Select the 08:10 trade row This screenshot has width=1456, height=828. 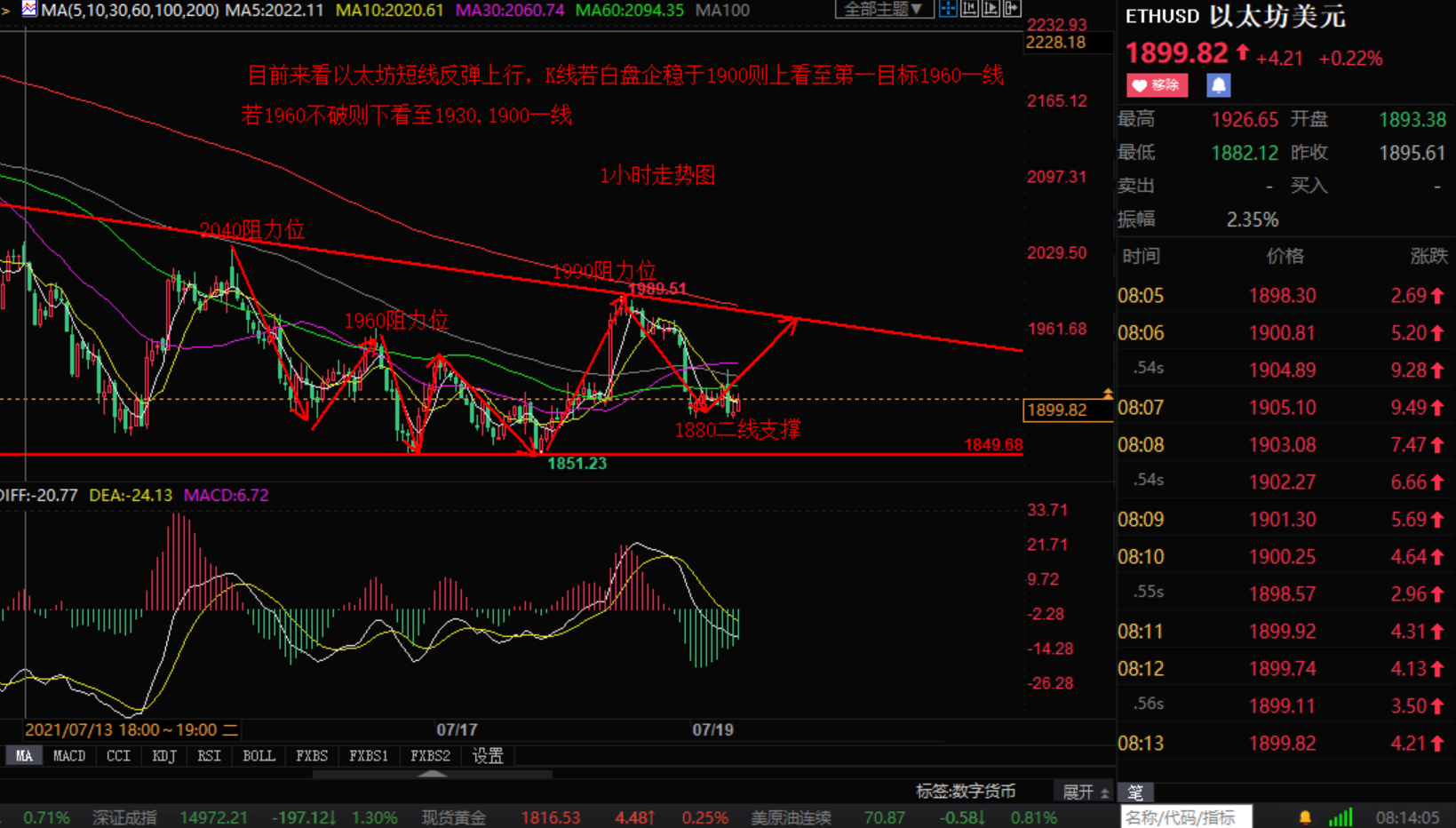point(1285,557)
